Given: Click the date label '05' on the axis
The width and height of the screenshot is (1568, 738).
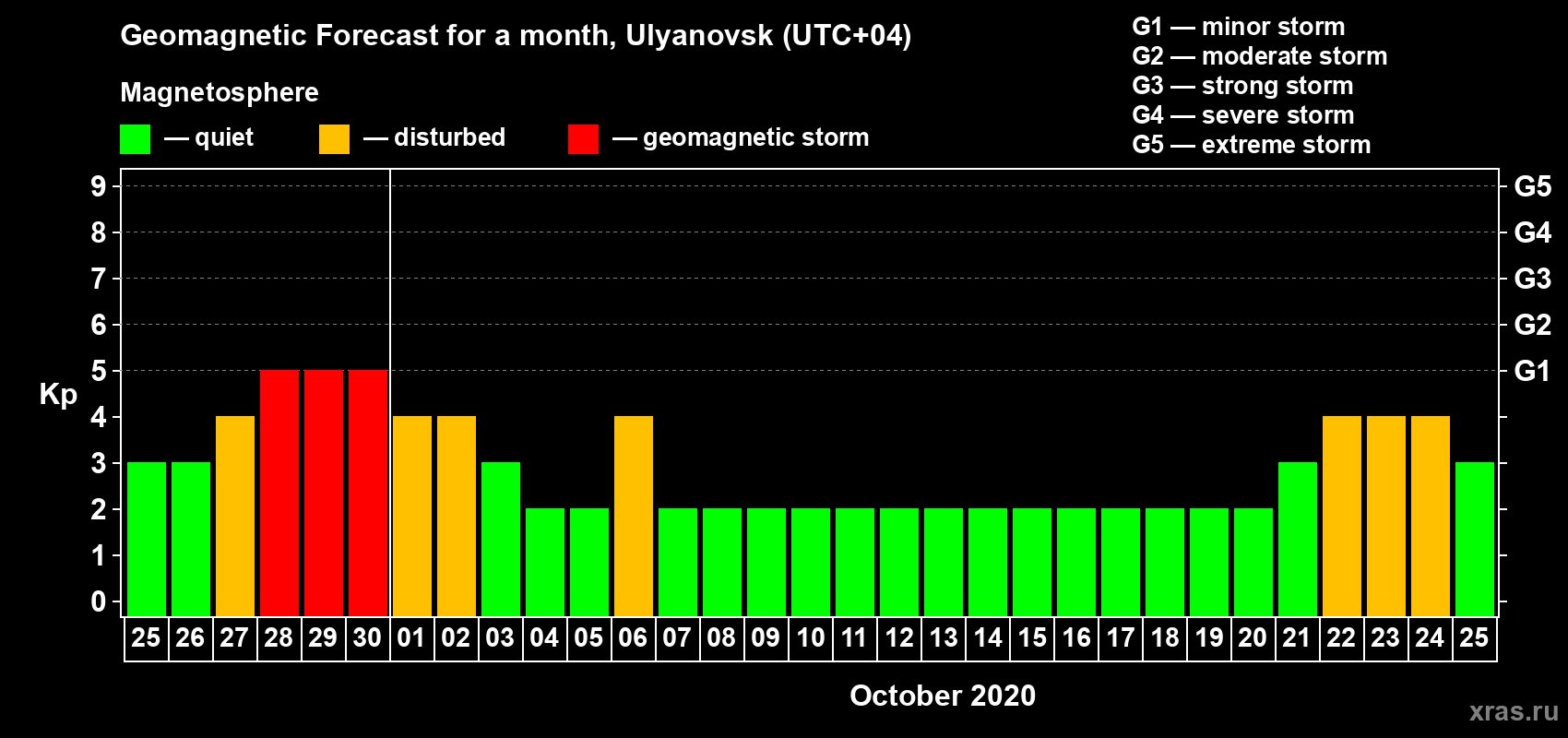Looking at the screenshot, I should click(x=588, y=638).
